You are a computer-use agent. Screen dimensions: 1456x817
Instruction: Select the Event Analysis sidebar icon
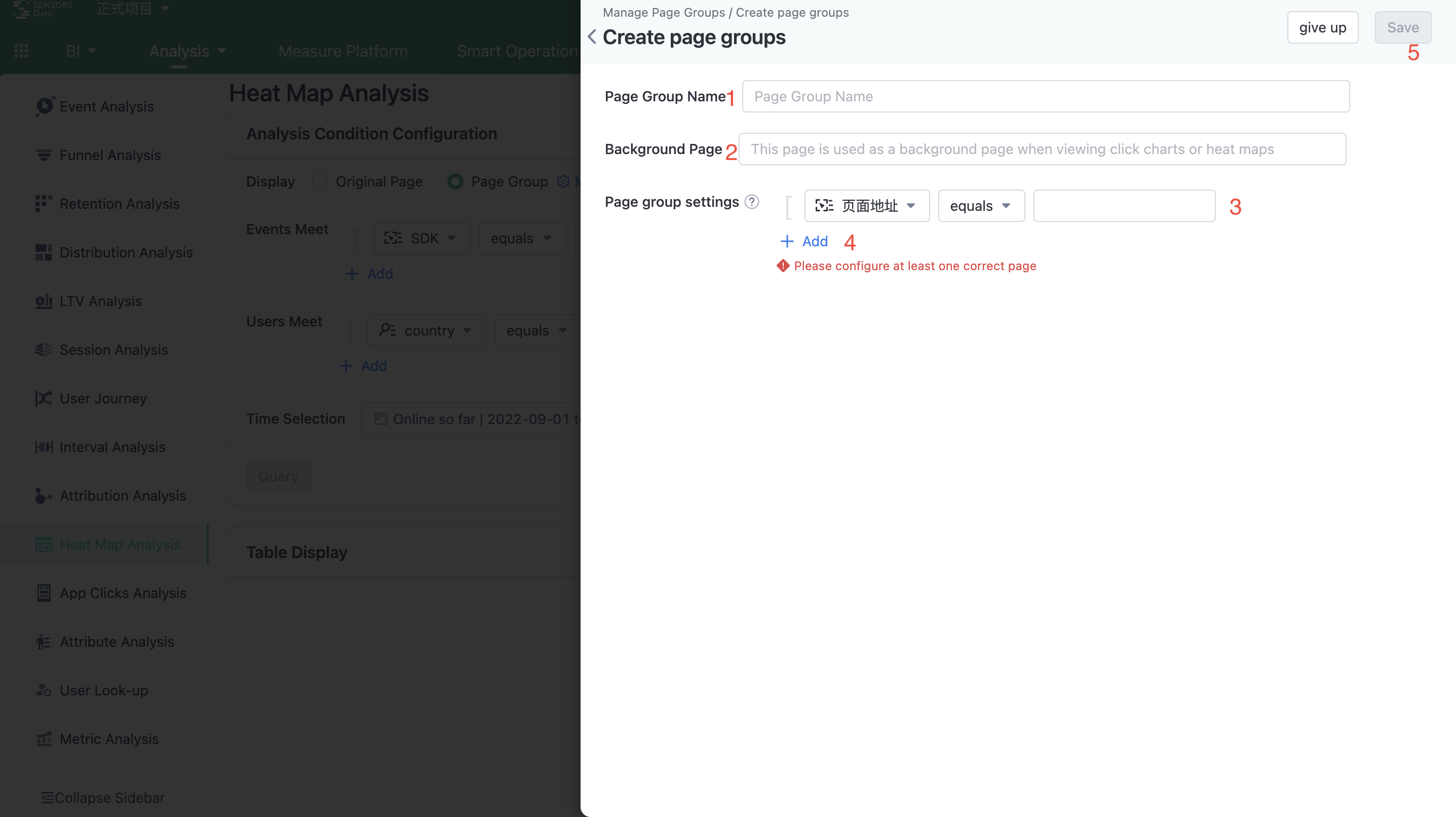(x=44, y=106)
